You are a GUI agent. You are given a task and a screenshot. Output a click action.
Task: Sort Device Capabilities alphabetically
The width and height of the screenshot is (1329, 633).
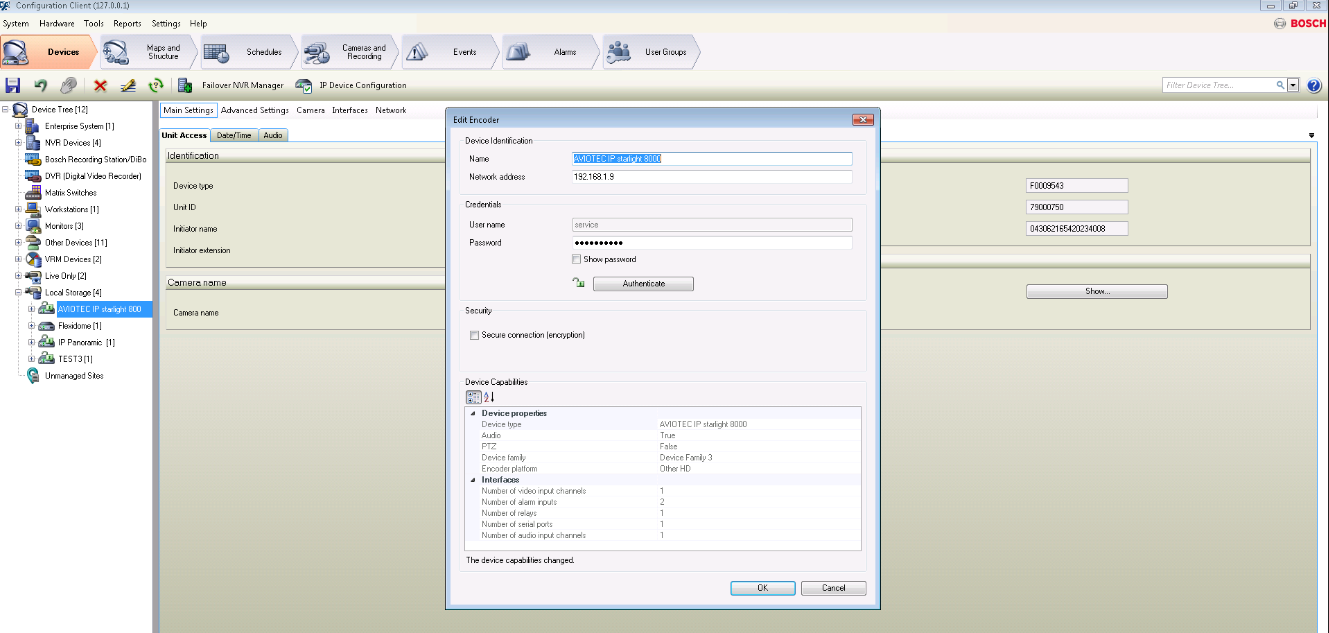tap(490, 397)
